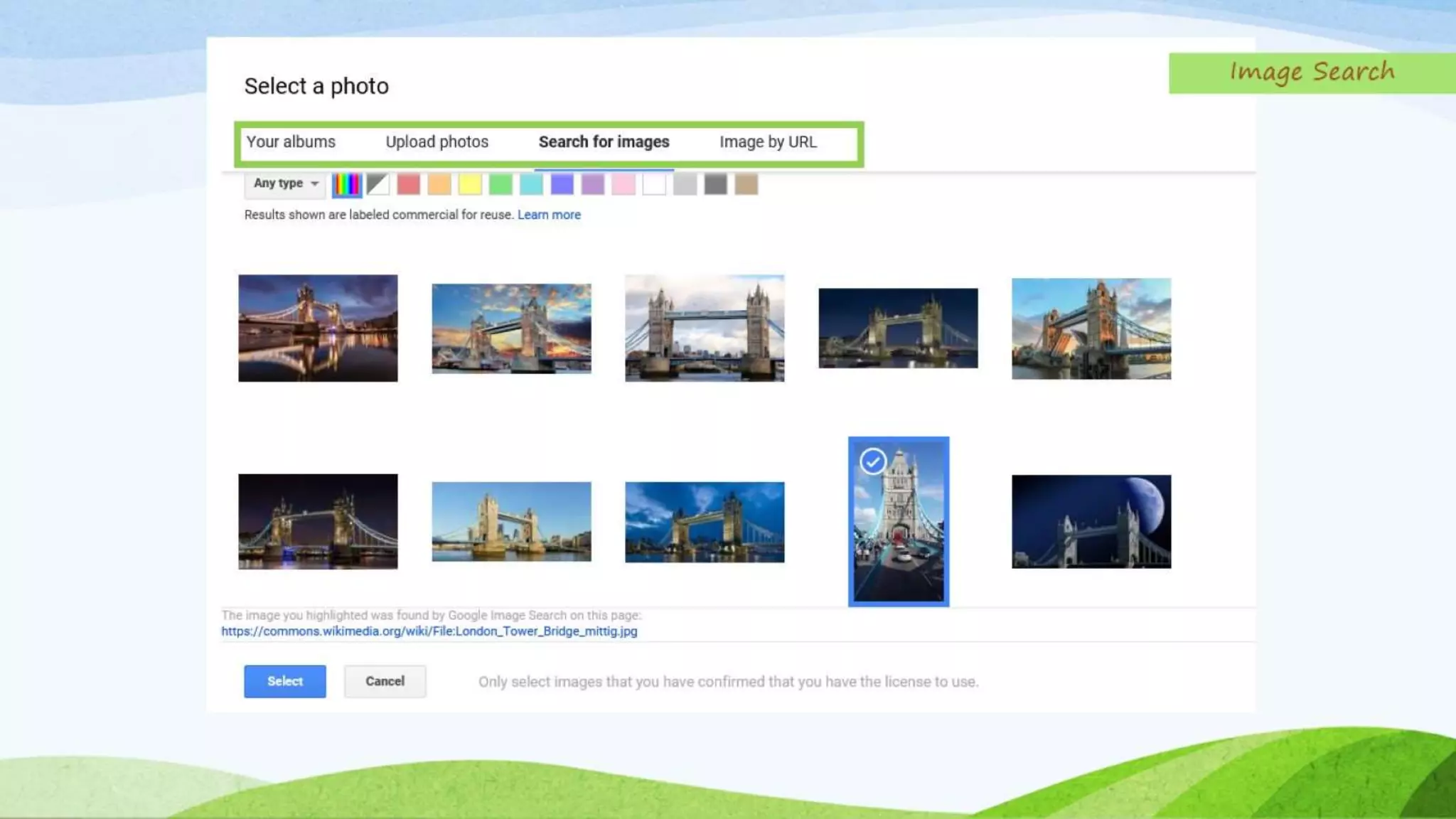1456x819 pixels.
Task: Filter images by yellow color swatch
Action: 470,185
